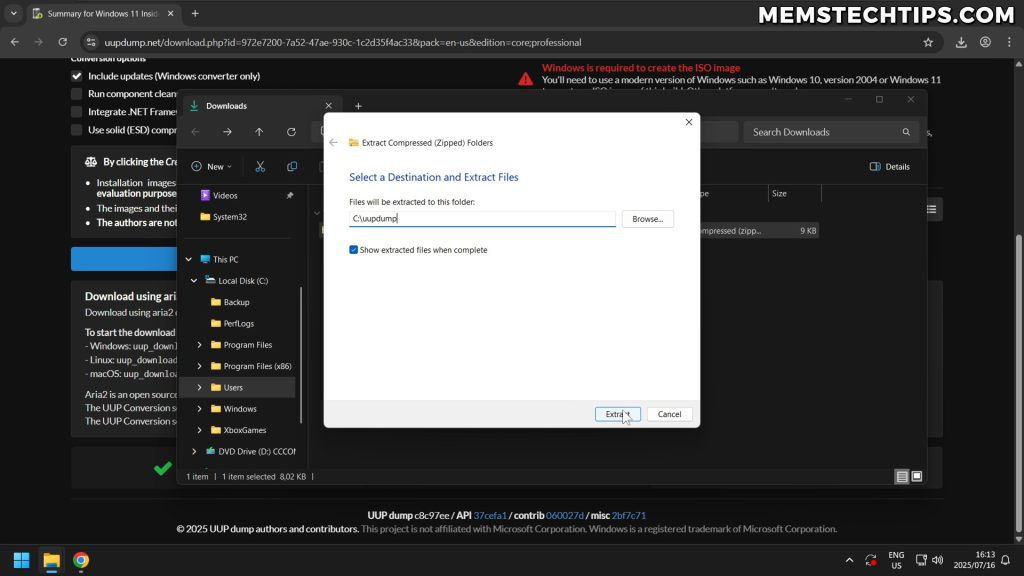Toggle Use solid (ESD) compression checkbox
The image size is (1024, 576).
tap(76, 130)
